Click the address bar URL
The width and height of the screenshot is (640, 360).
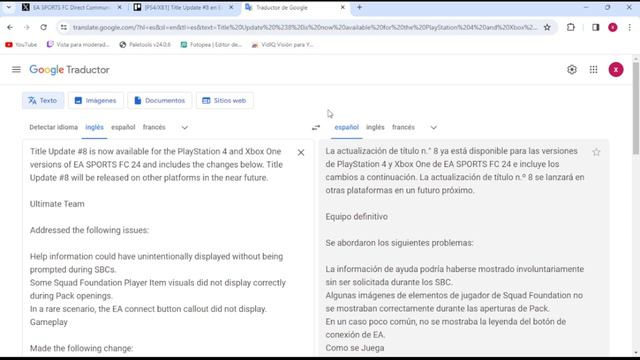pos(305,27)
